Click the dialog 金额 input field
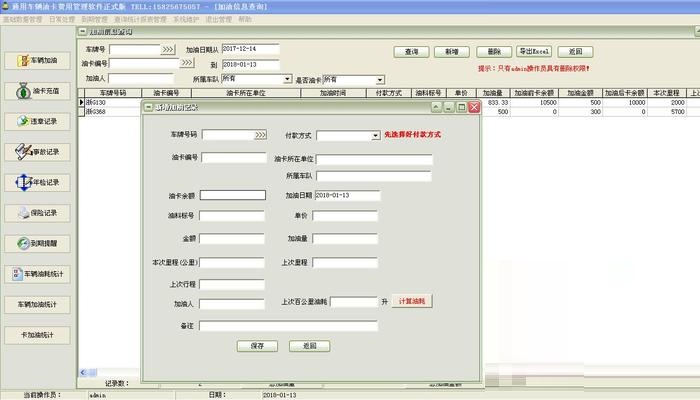Screen dimensions: 700x400 click(232, 239)
